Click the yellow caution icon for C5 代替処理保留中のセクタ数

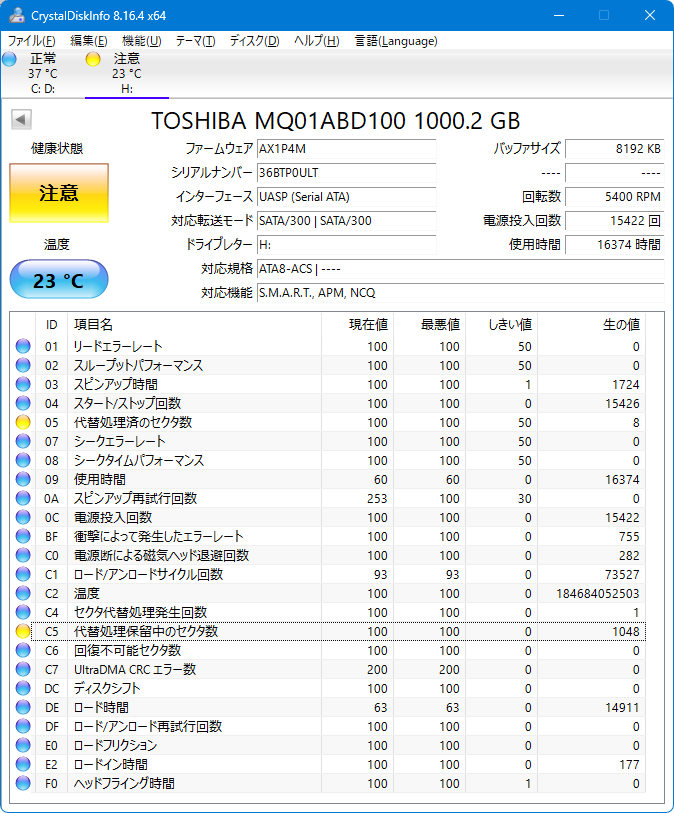(23, 631)
